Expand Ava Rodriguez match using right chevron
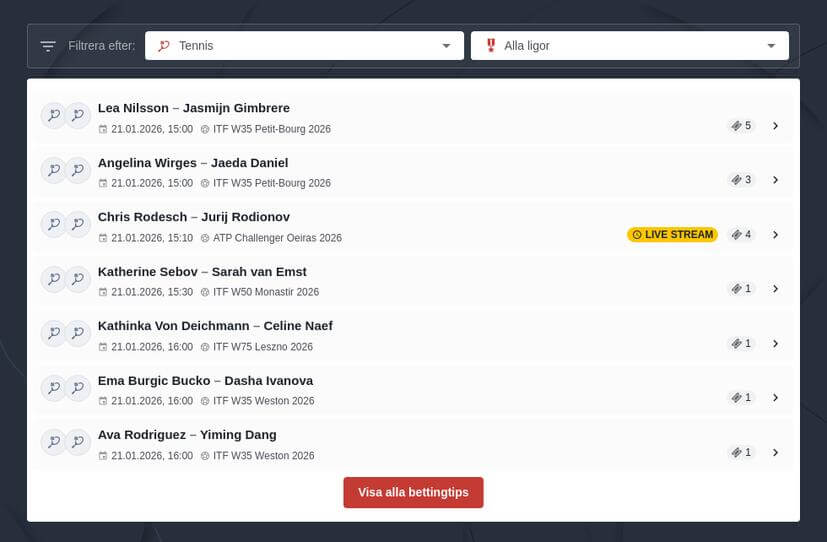The width and height of the screenshot is (827, 542). pos(775,452)
